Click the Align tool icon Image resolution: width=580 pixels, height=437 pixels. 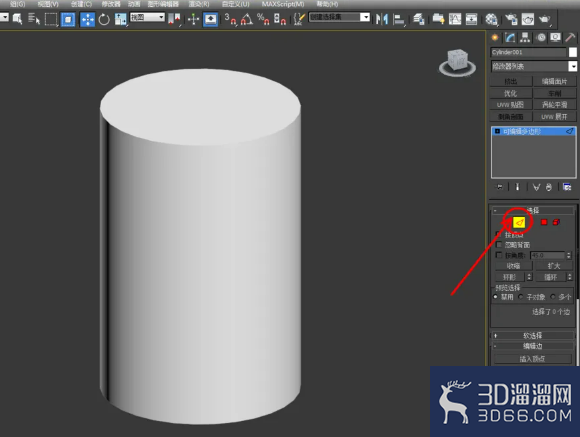click(x=399, y=19)
